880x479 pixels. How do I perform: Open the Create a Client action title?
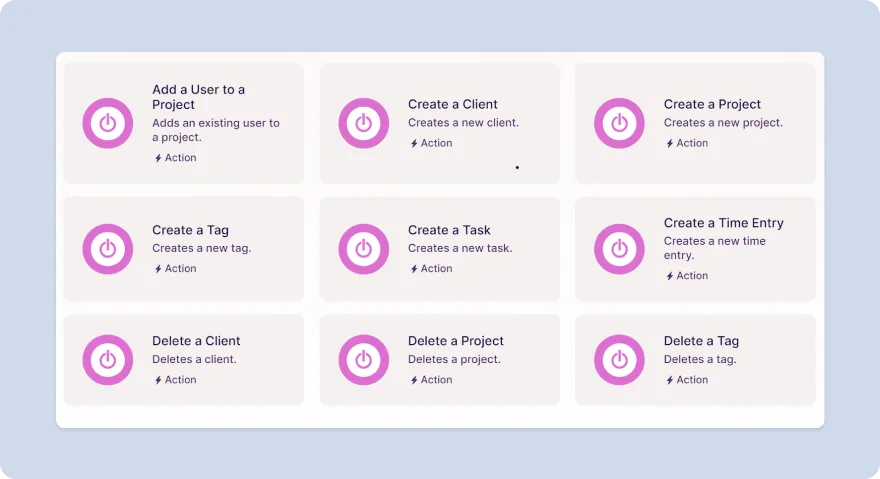click(x=452, y=104)
